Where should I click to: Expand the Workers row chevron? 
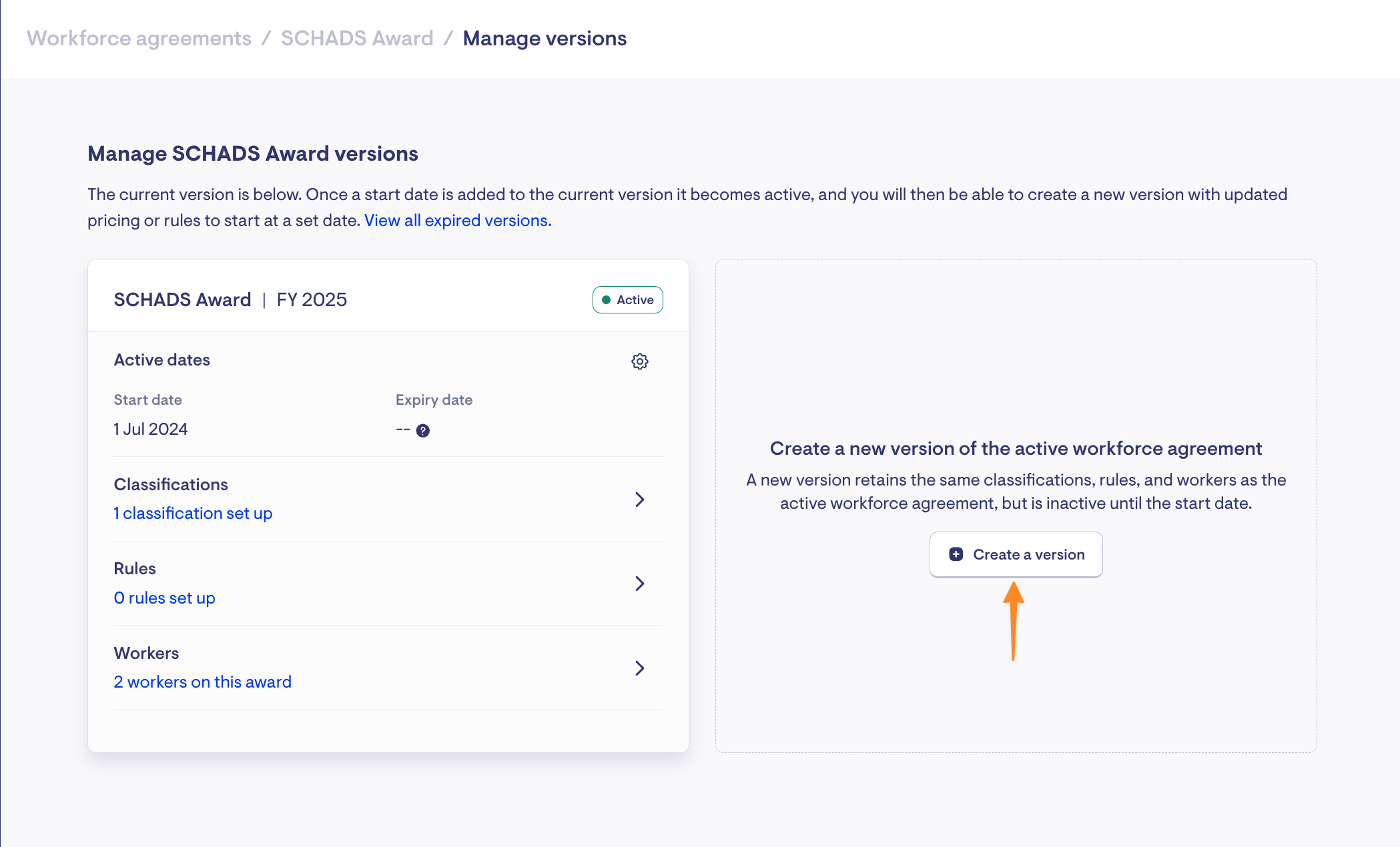coord(639,668)
